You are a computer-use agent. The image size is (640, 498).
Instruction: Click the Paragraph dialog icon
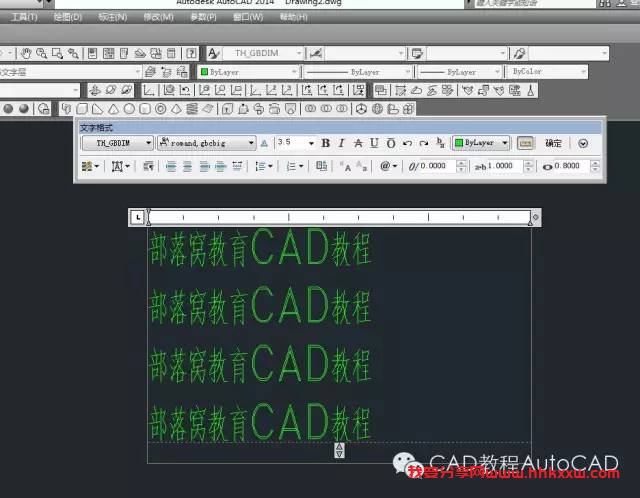pyautogui.click(x=148, y=166)
